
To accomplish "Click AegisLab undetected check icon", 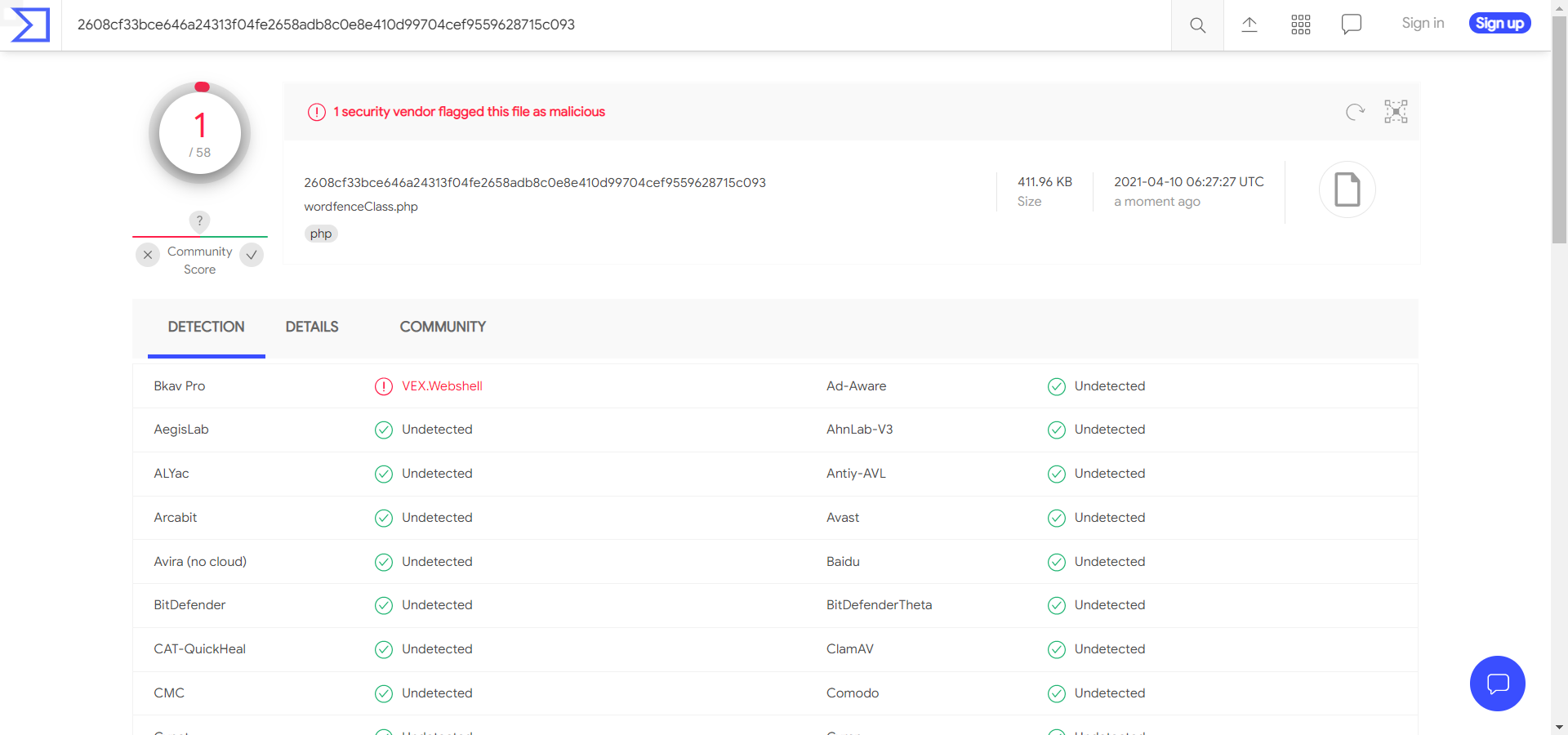I will (x=384, y=430).
